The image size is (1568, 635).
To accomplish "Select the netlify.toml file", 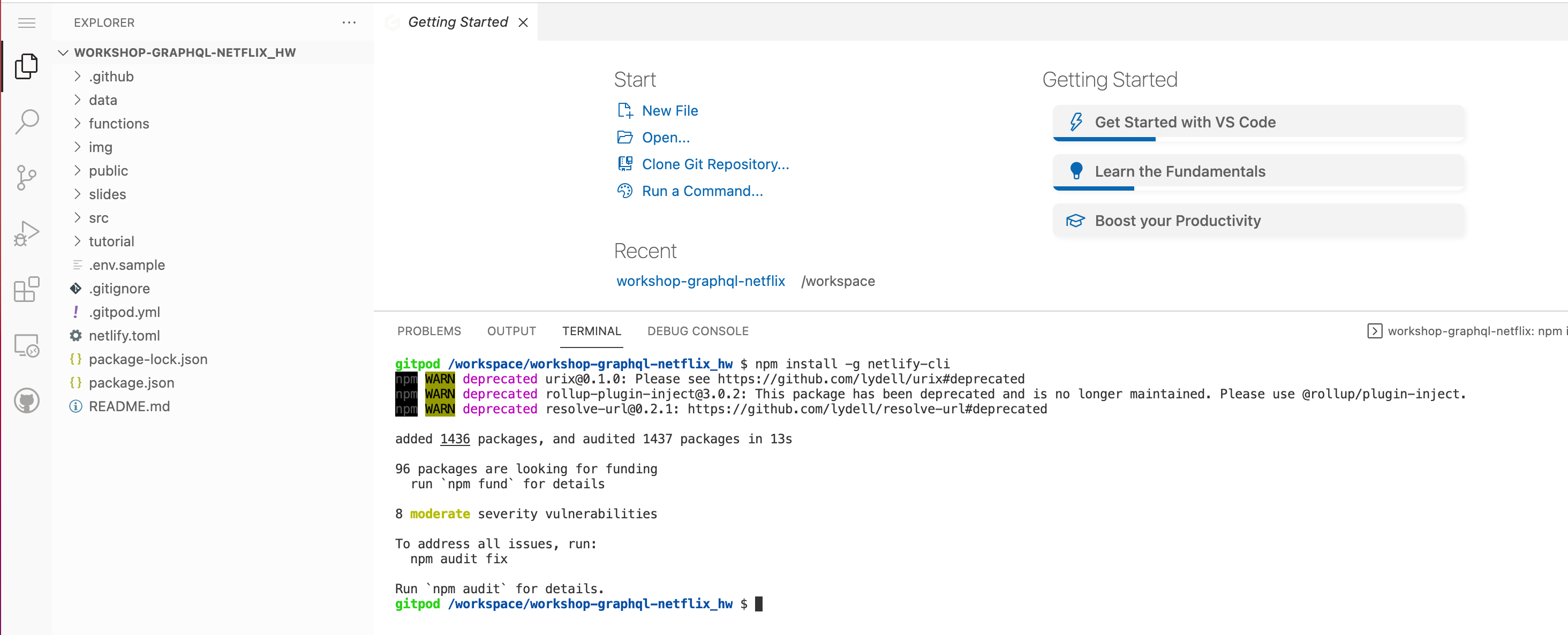I will coord(125,335).
